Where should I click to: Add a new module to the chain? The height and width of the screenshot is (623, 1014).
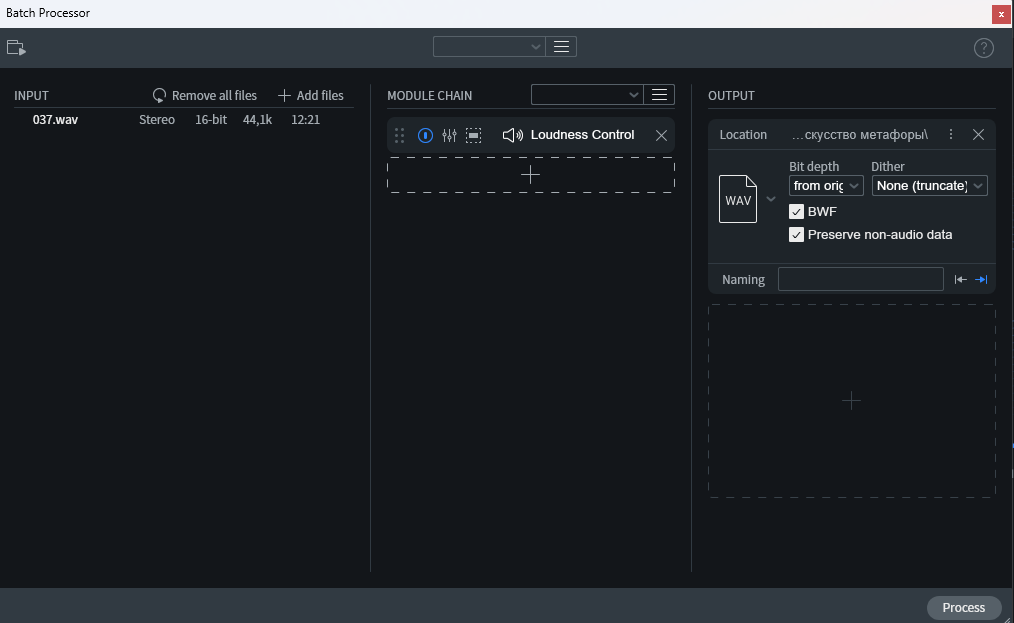click(x=530, y=175)
